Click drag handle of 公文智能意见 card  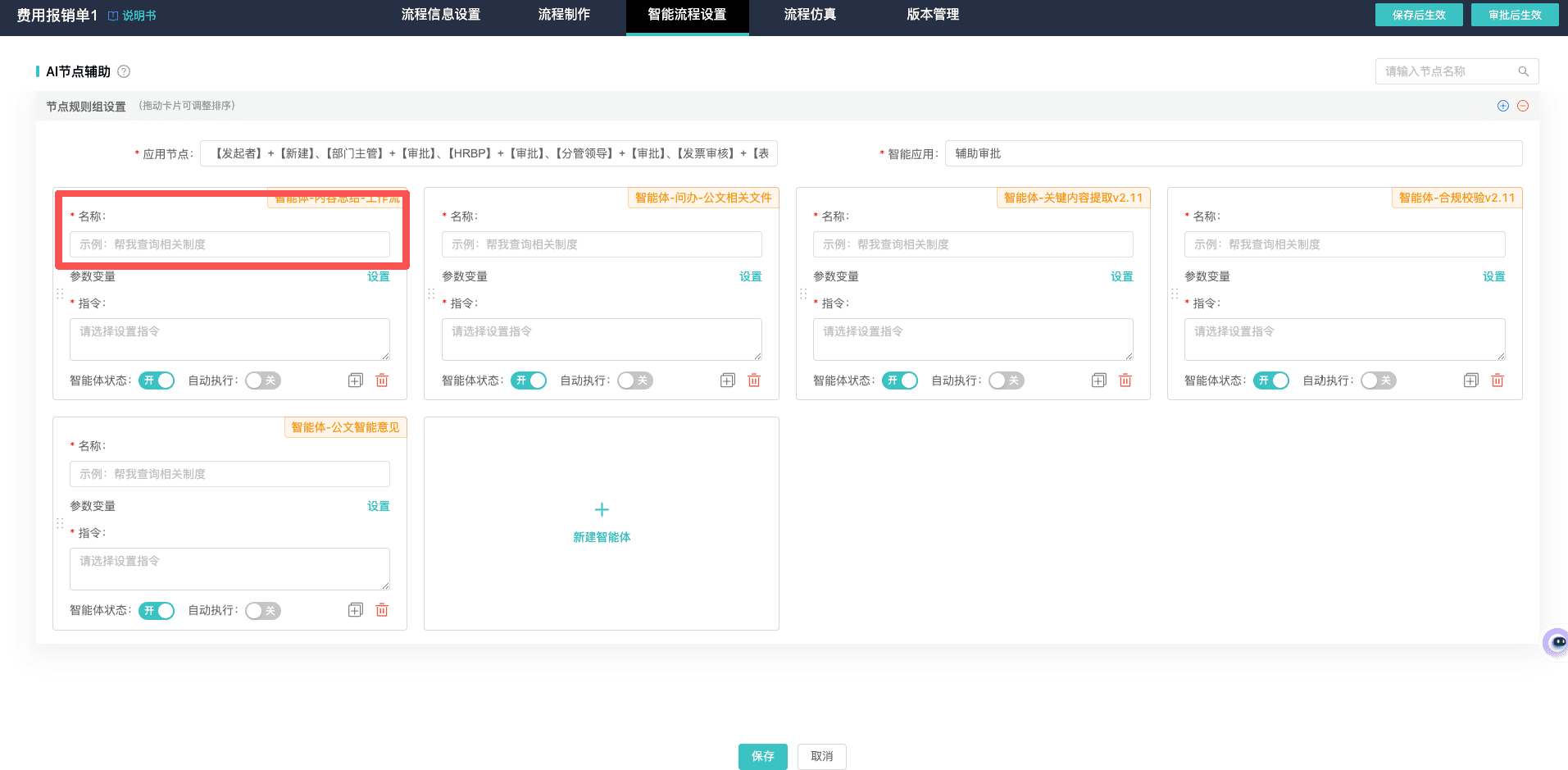(x=60, y=523)
